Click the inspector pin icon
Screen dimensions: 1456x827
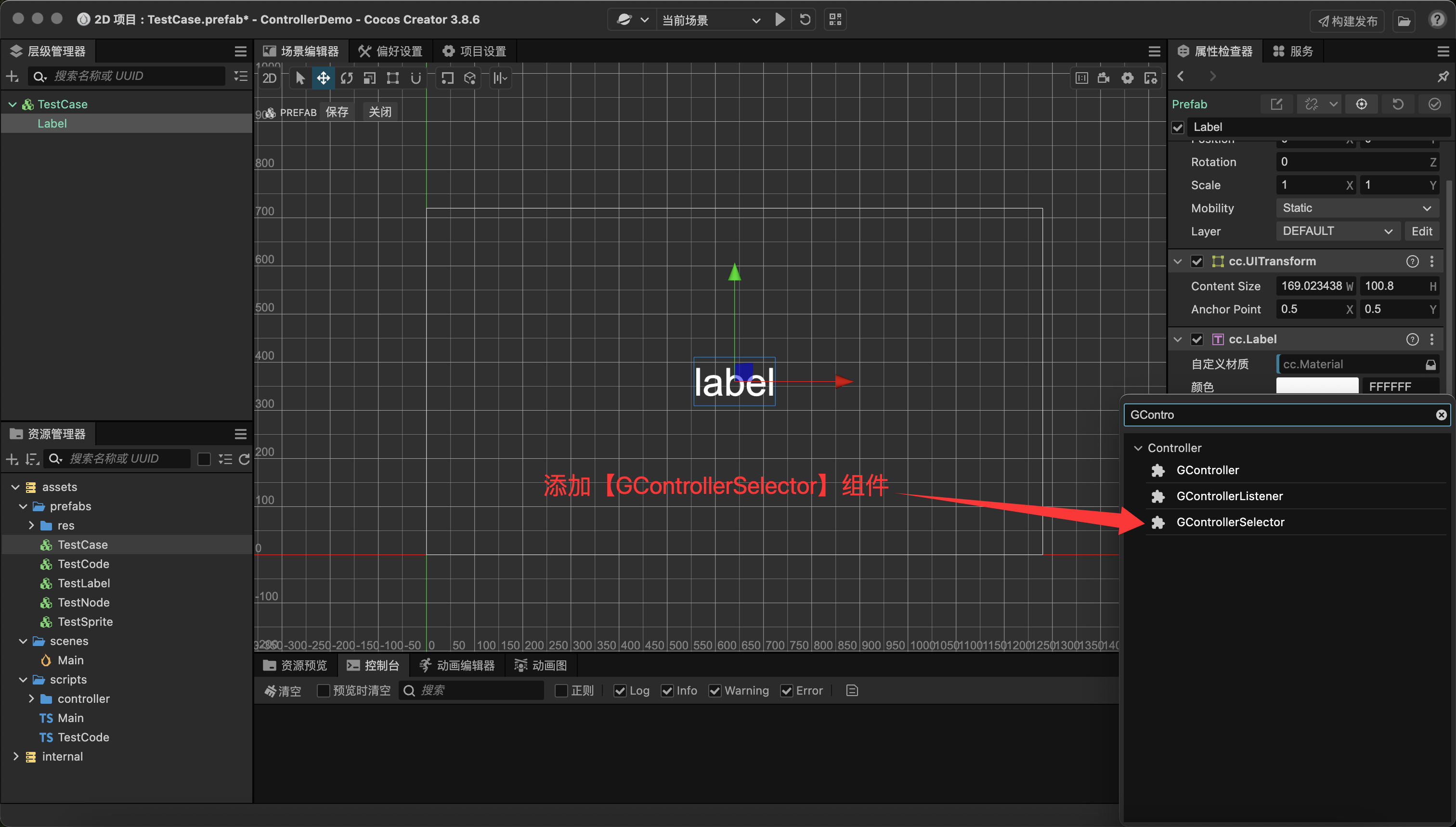click(x=1443, y=77)
